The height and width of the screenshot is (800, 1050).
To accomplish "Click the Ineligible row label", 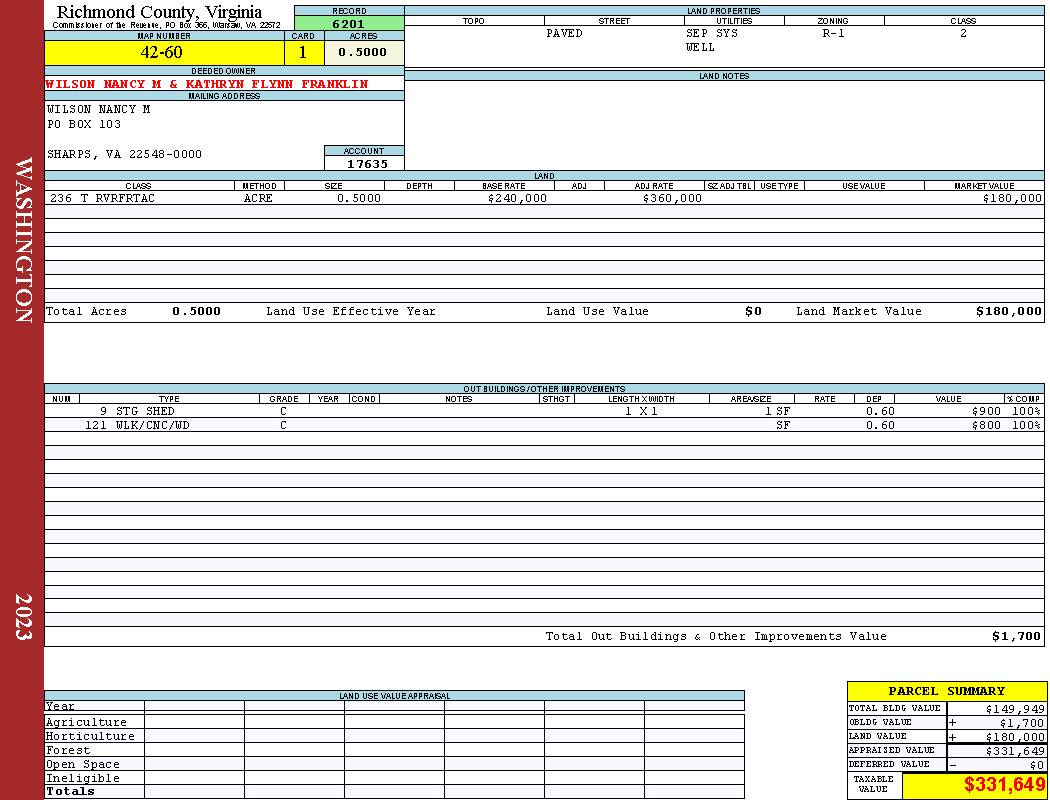I will (82, 779).
